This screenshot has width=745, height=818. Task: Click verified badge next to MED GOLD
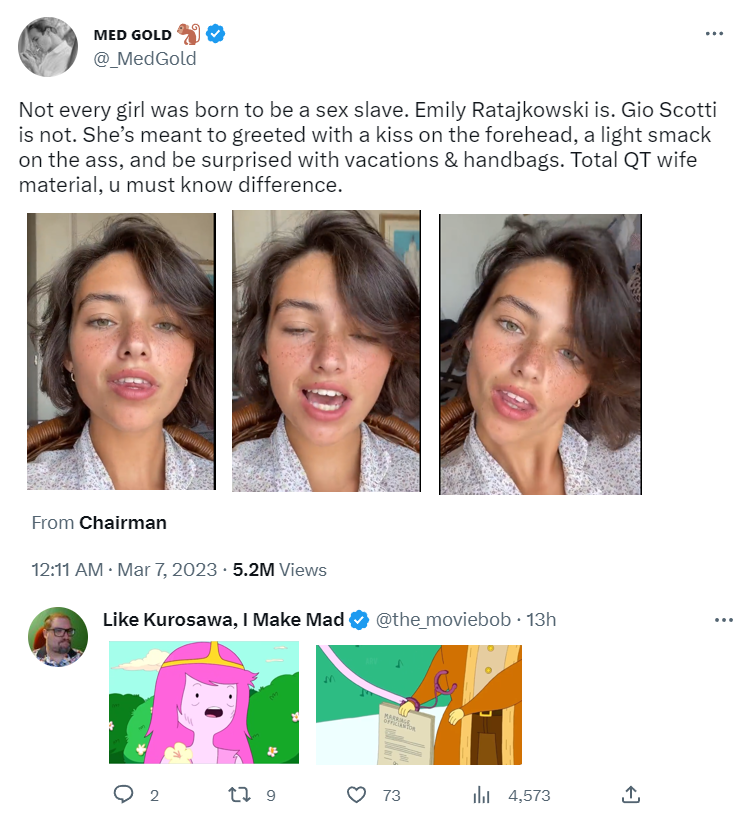215,35
